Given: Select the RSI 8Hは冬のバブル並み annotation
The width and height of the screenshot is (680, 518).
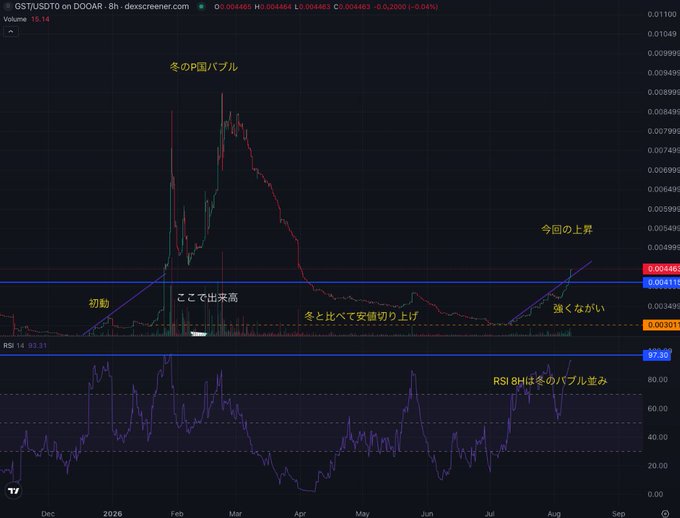Looking at the screenshot, I should (550, 381).
